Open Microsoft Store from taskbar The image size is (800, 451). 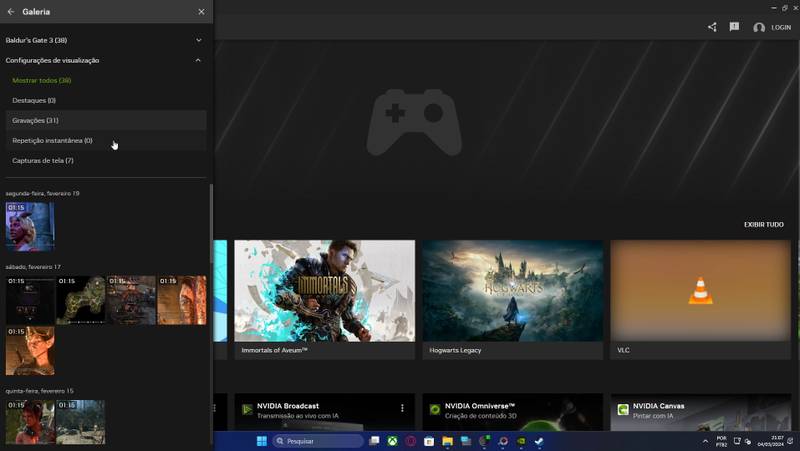pyautogui.click(x=429, y=441)
